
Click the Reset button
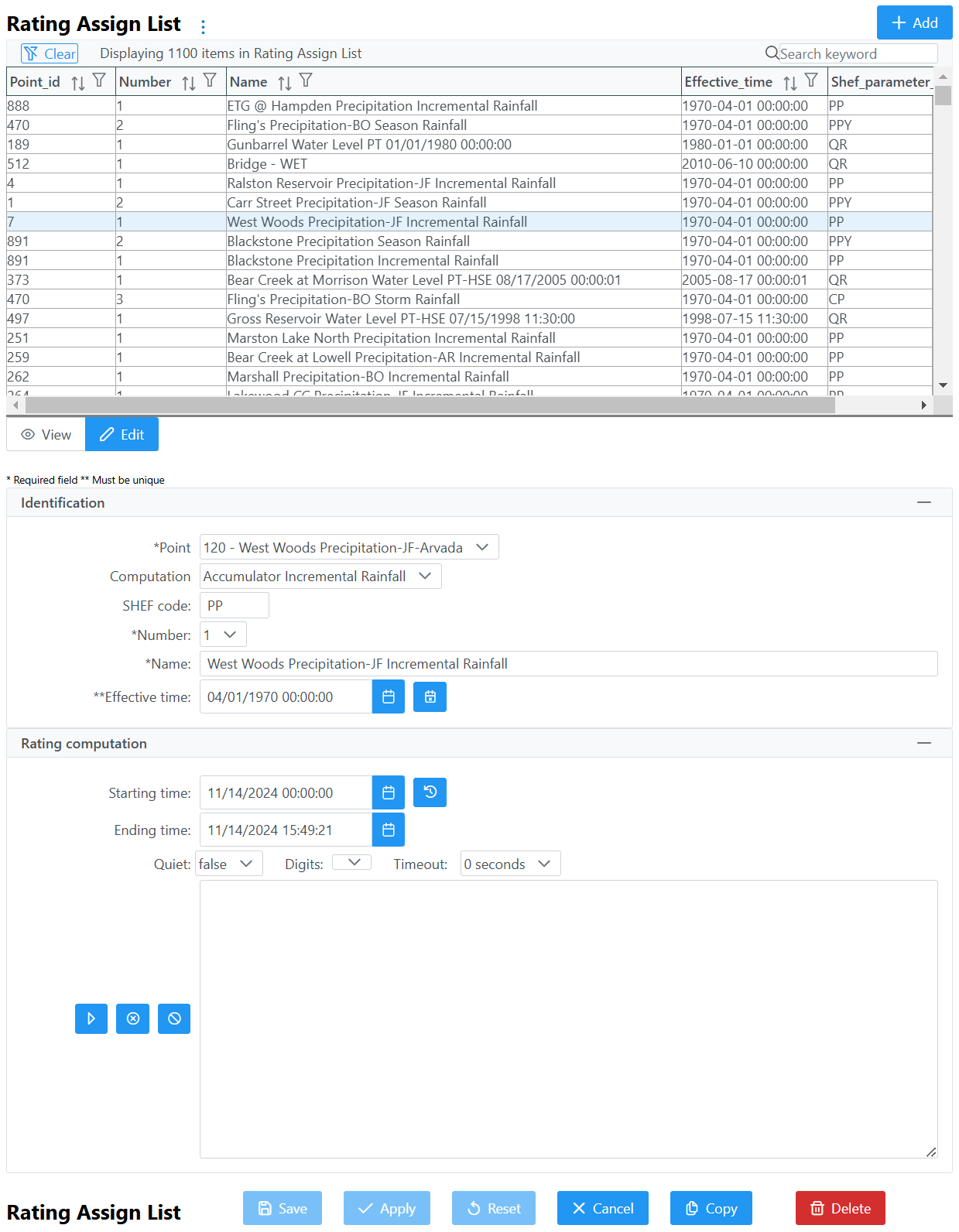click(494, 1208)
